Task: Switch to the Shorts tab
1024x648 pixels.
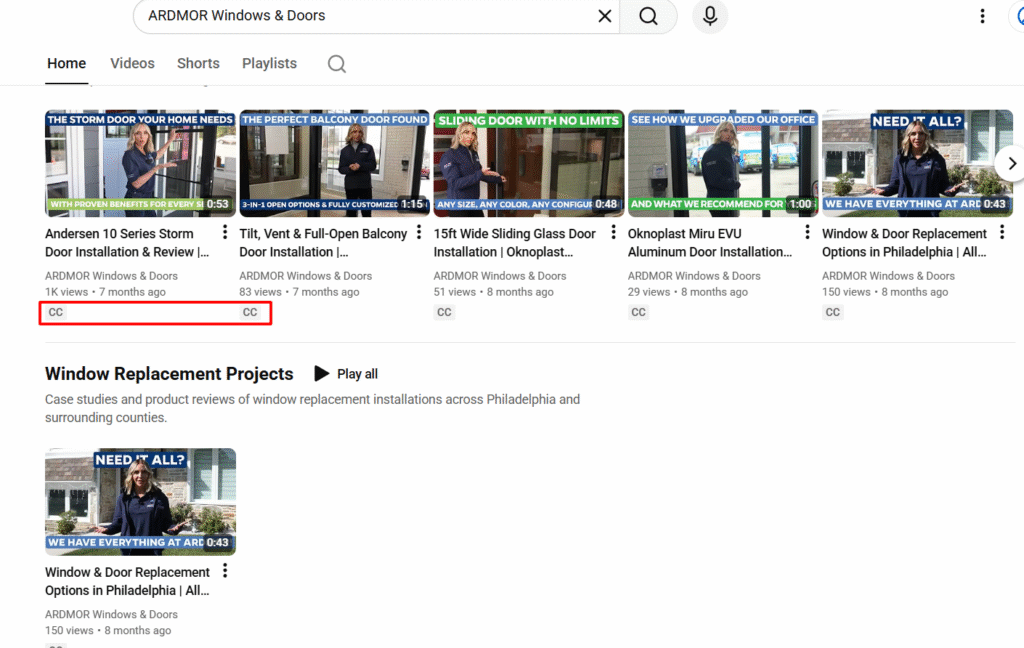Action: pos(198,63)
